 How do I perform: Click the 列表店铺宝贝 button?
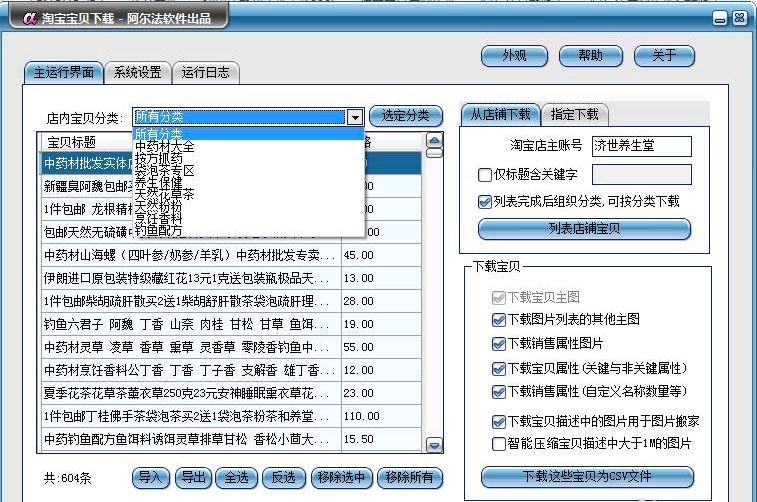584,229
